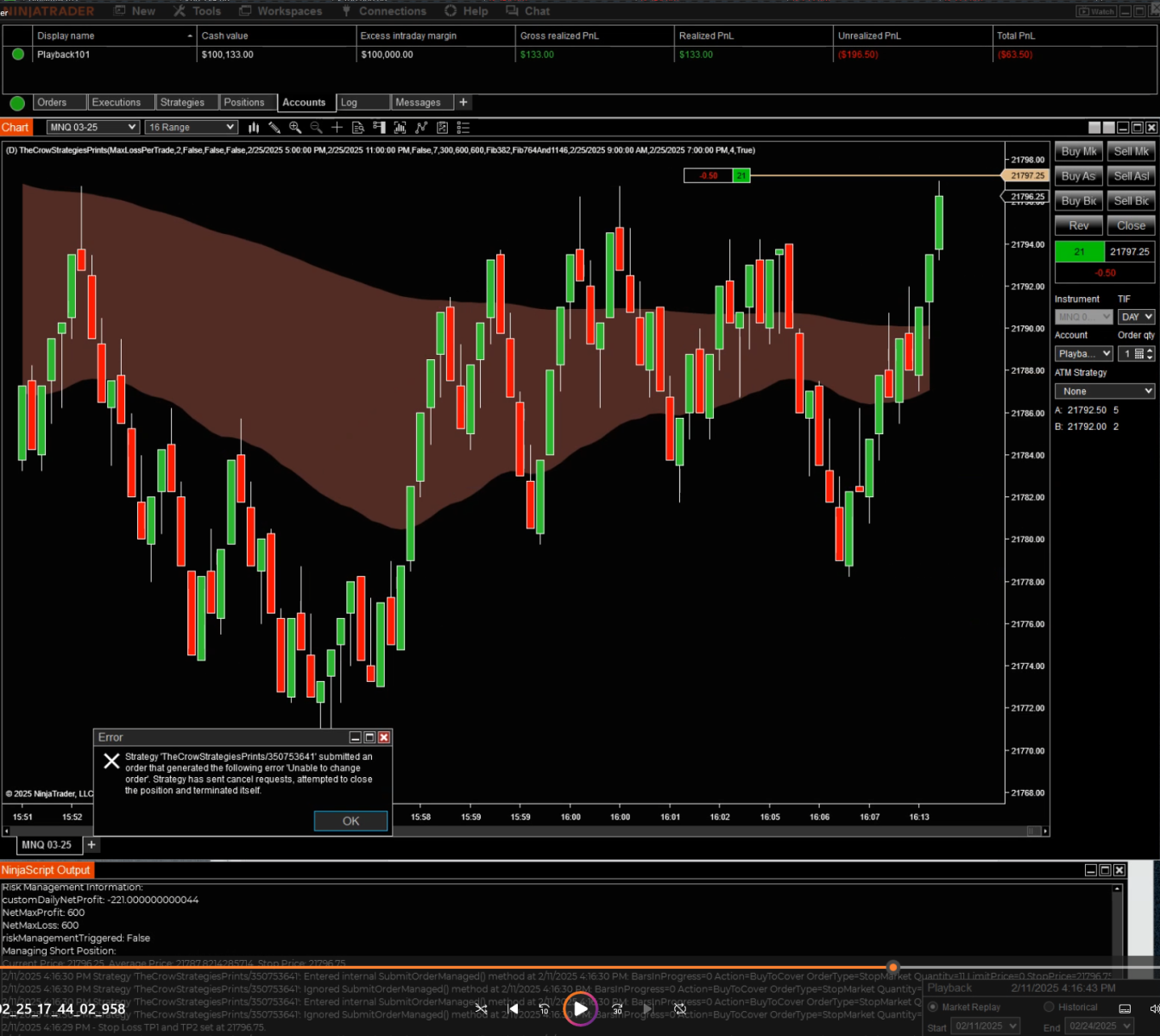Click the Close position button
Image resolution: width=1160 pixels, height=1036 pixels.
(x=1131, y=225)
